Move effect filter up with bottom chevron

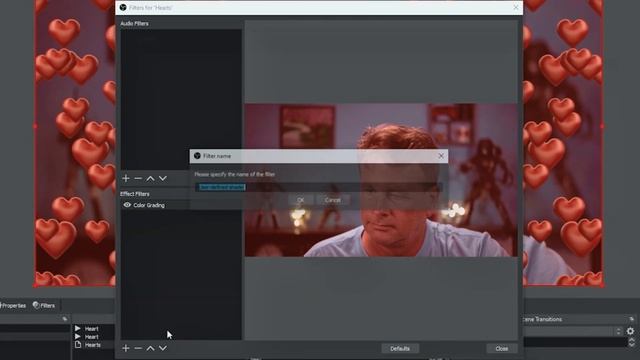[150, 348]
